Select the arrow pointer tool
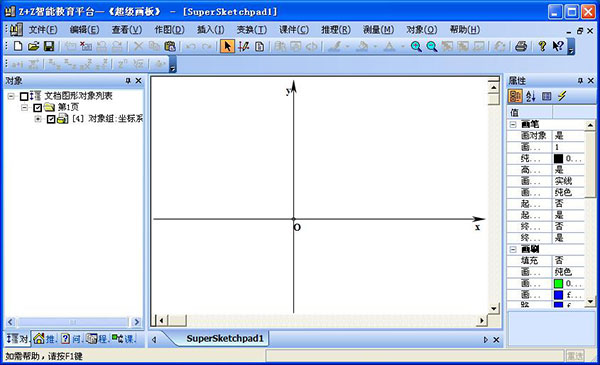 pyautogui.click(x=227, y=46)
